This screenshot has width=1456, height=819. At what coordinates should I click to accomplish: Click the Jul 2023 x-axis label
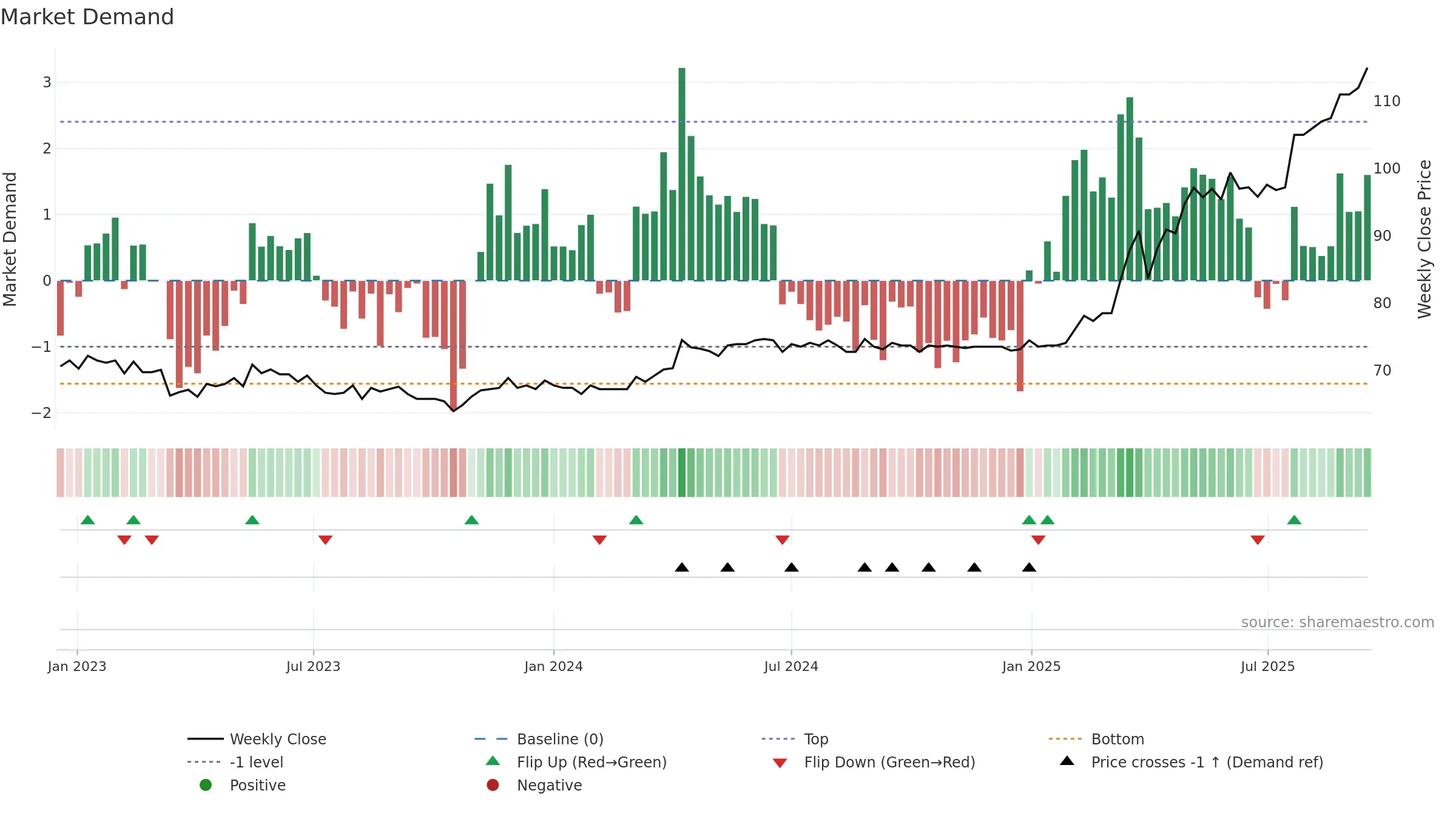point(313,666)
